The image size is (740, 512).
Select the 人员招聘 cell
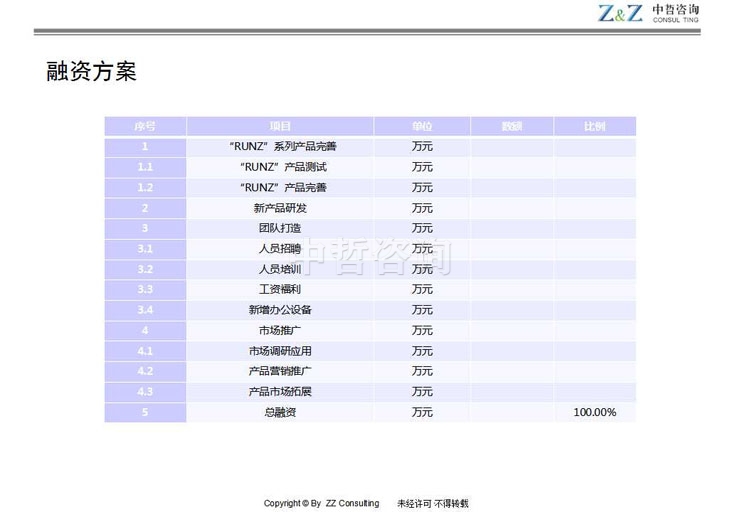coord(280,249)
